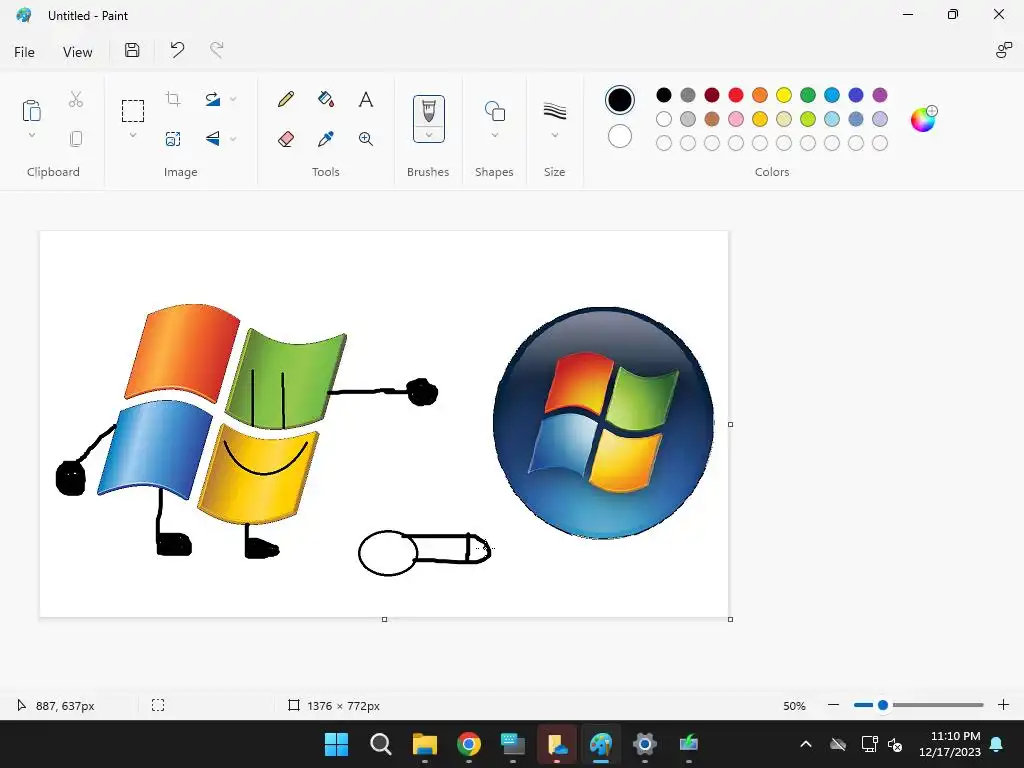Click the Paint app icon in title bar
Screen dimensions: 1024x768
24,15
